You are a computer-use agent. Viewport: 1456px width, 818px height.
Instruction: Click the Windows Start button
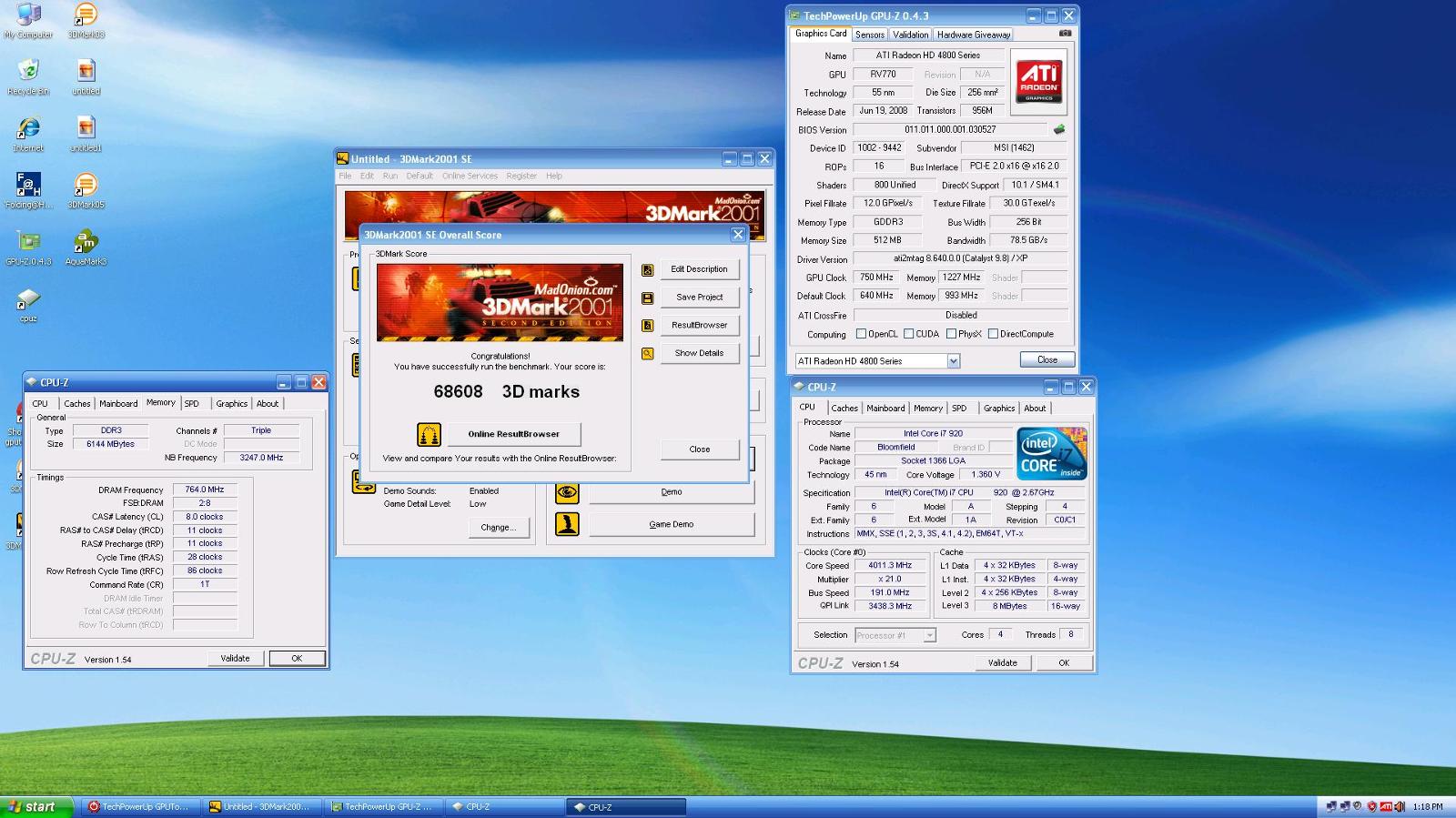pyautogui.click(x=37, y=806)
